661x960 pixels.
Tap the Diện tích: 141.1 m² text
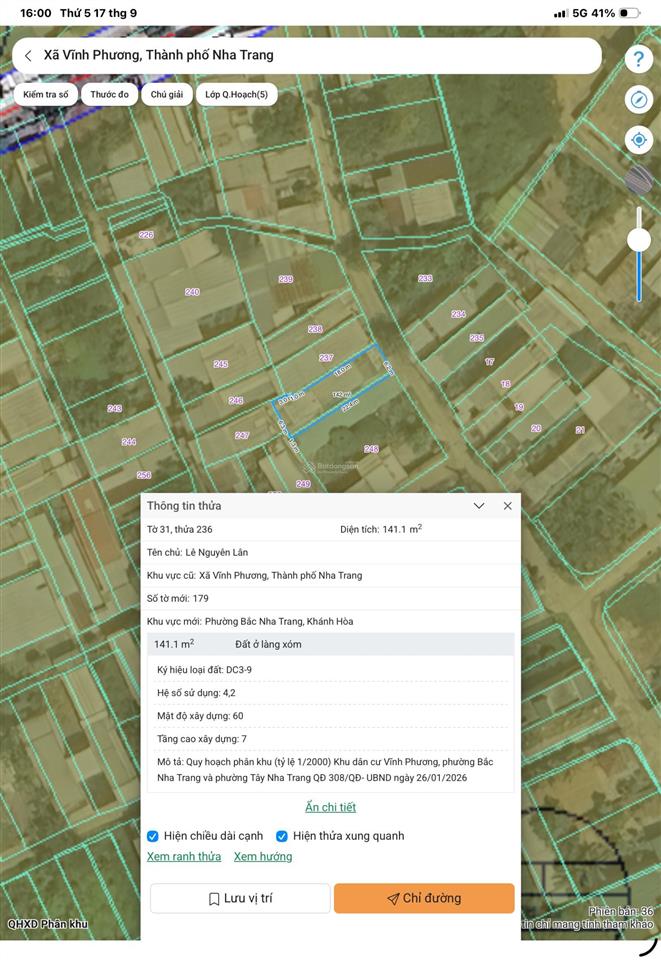pyautogui.click(x=381, y=529)
